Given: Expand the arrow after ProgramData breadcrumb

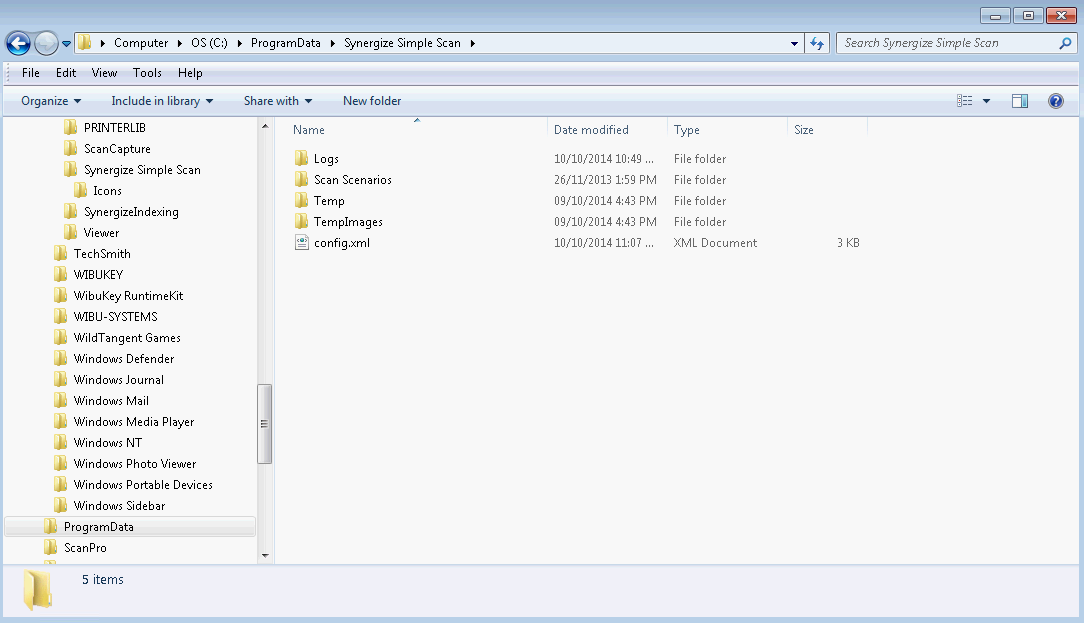Looking at the screenshot, I should pos(333,43).
